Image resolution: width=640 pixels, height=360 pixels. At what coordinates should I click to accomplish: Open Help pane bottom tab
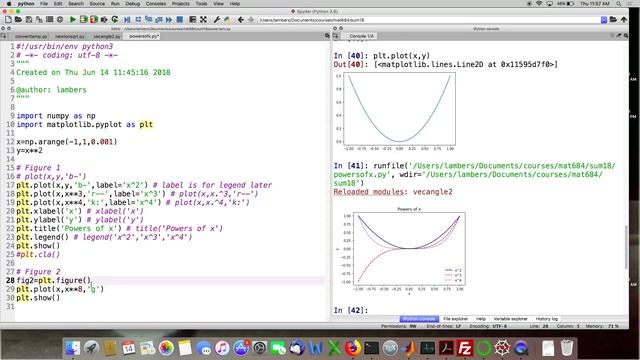481,319
